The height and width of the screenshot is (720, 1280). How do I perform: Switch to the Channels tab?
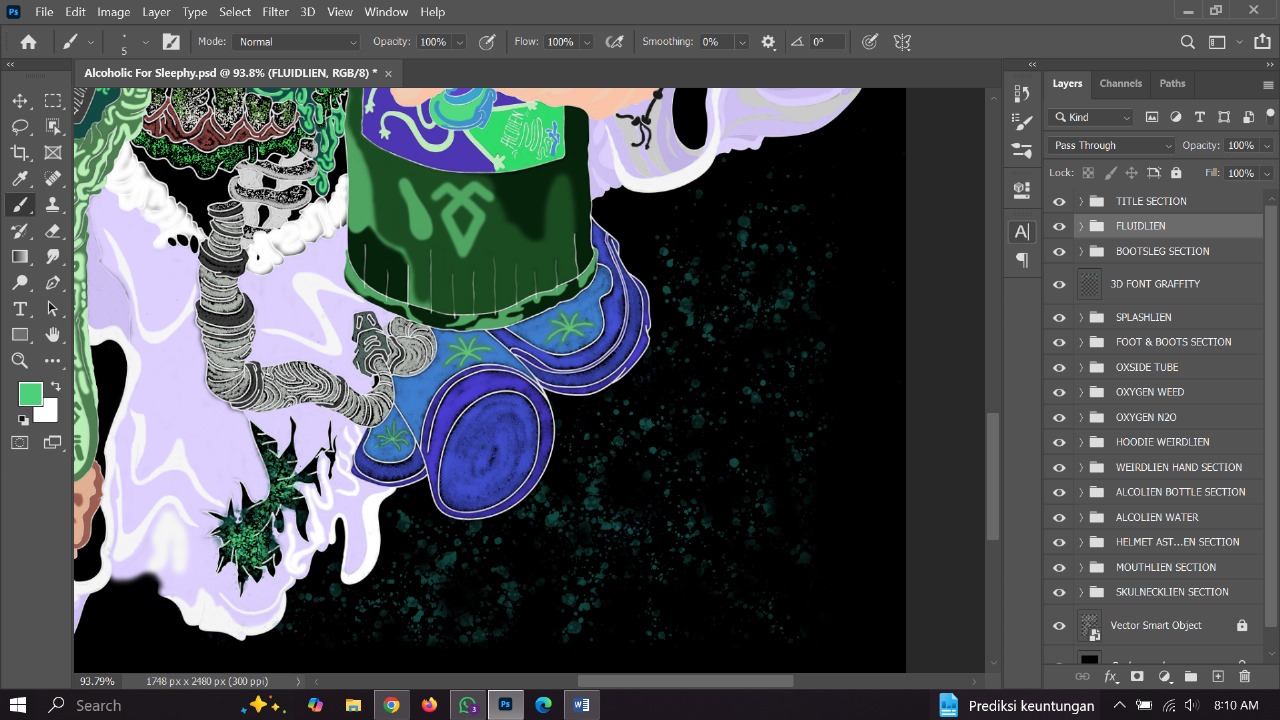coord(1120,83)
